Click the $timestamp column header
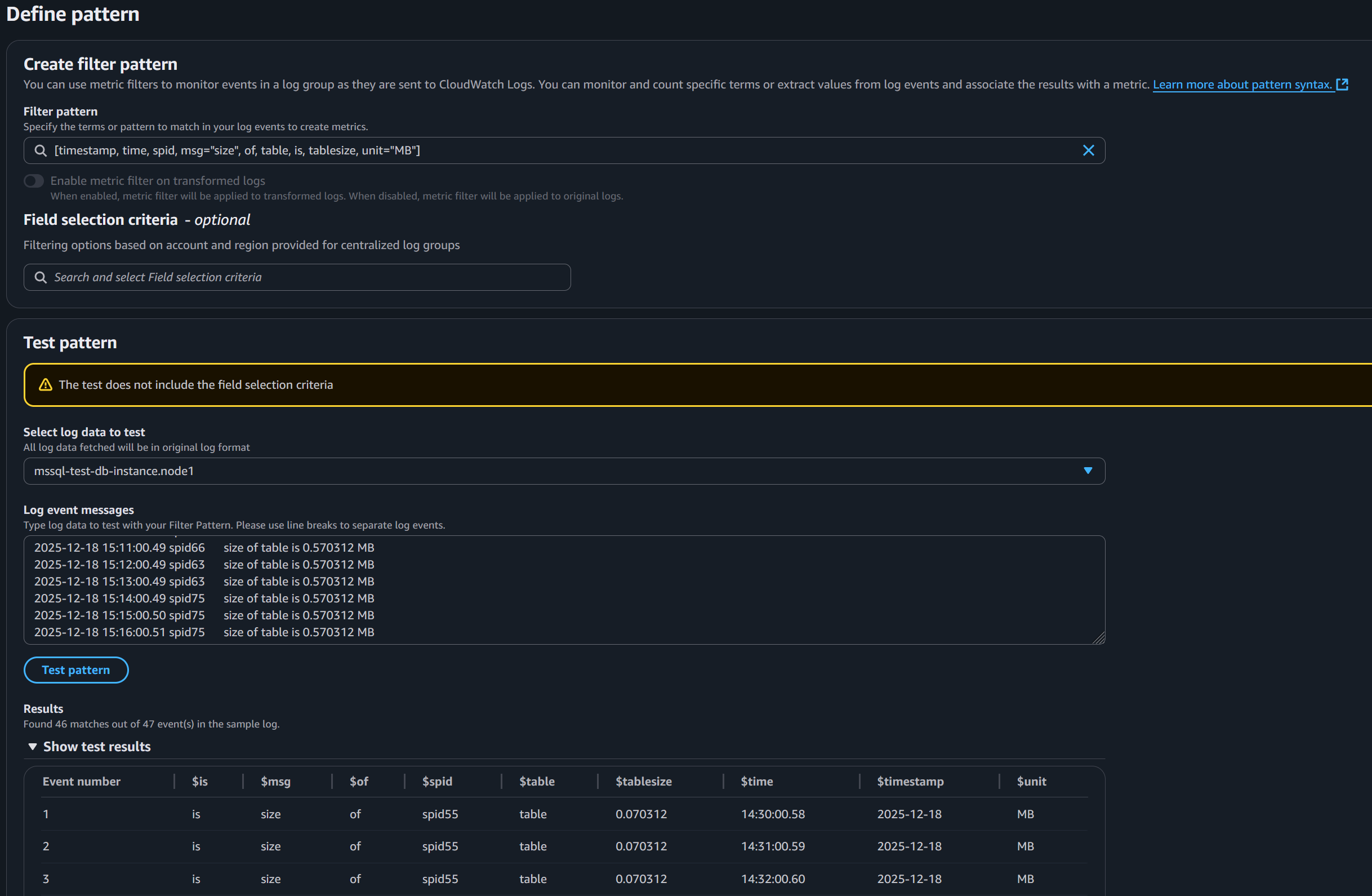This screenshot has width=1372, height=896. click(910, 782)
